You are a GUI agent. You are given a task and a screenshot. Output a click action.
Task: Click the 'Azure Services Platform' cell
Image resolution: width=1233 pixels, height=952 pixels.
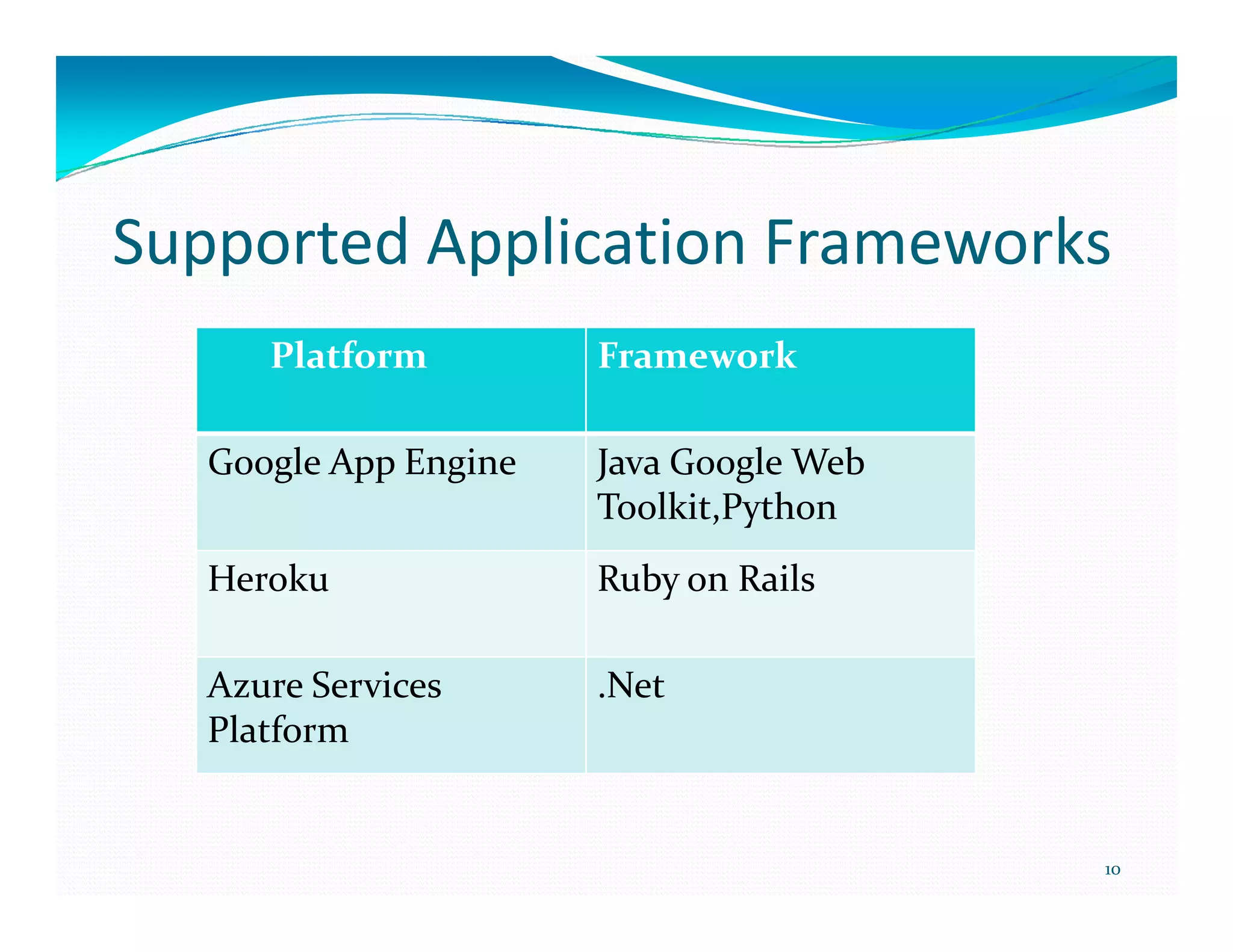tap(324, 708)
